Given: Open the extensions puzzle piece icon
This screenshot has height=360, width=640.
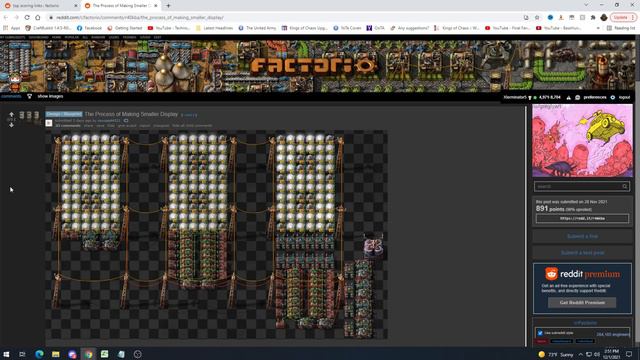Looking at the screenshot, I should tap(593, 18).
